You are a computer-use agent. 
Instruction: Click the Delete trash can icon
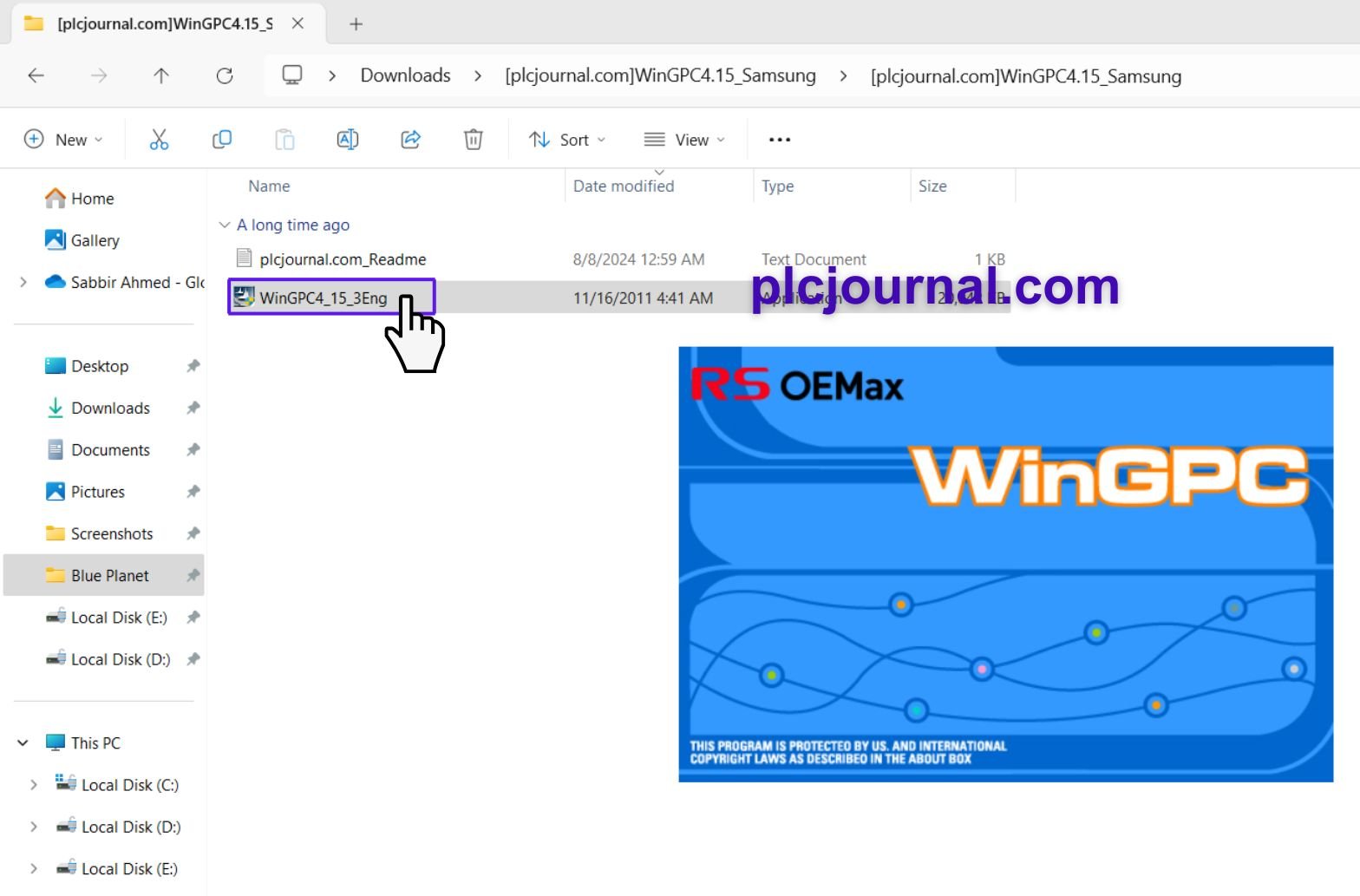(x=473, y=140)
